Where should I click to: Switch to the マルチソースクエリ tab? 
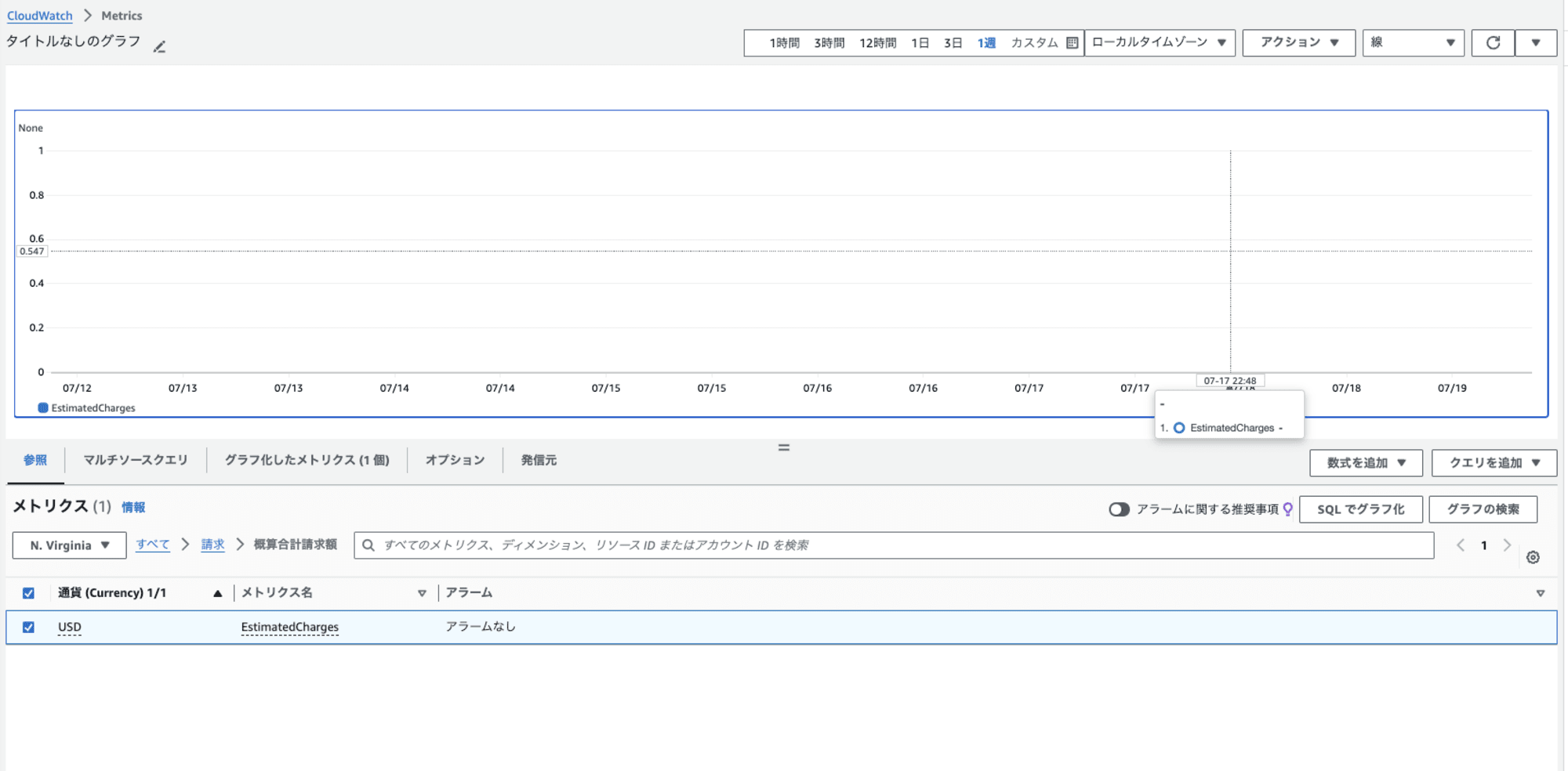coord(136,461)
